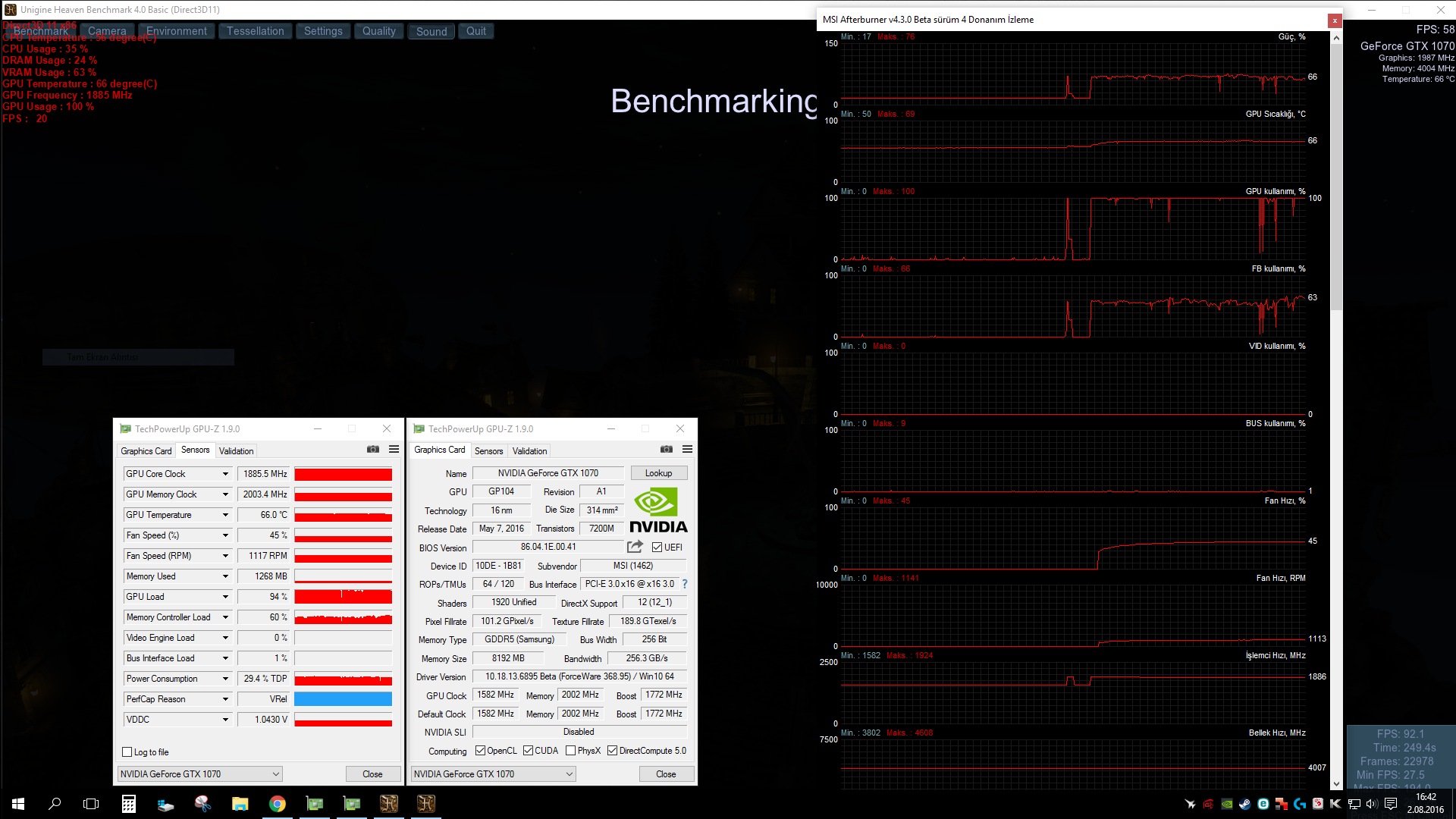Click the NVIDIA logo in GPU-Z
Viewport: 1456px width, 819px height.
657,510
